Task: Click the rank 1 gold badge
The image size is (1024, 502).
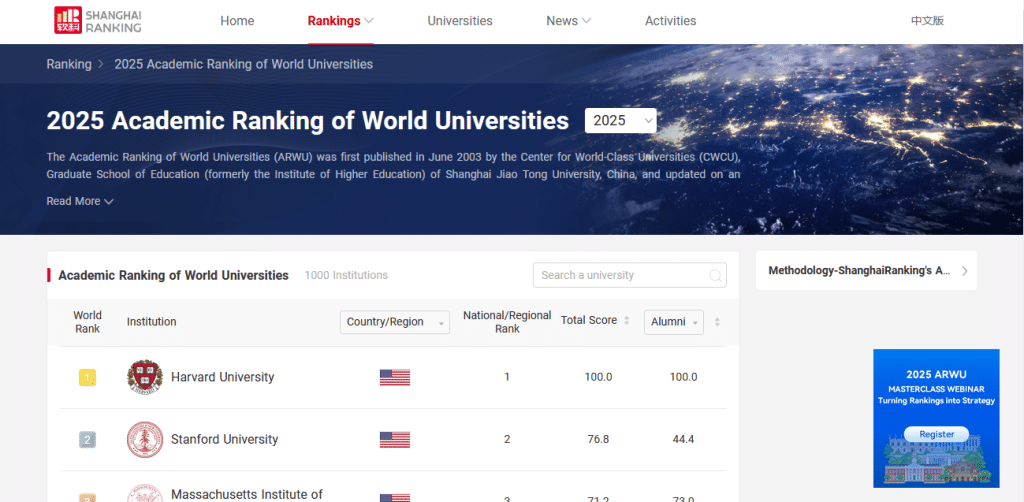Action: (x=88, y=377)
